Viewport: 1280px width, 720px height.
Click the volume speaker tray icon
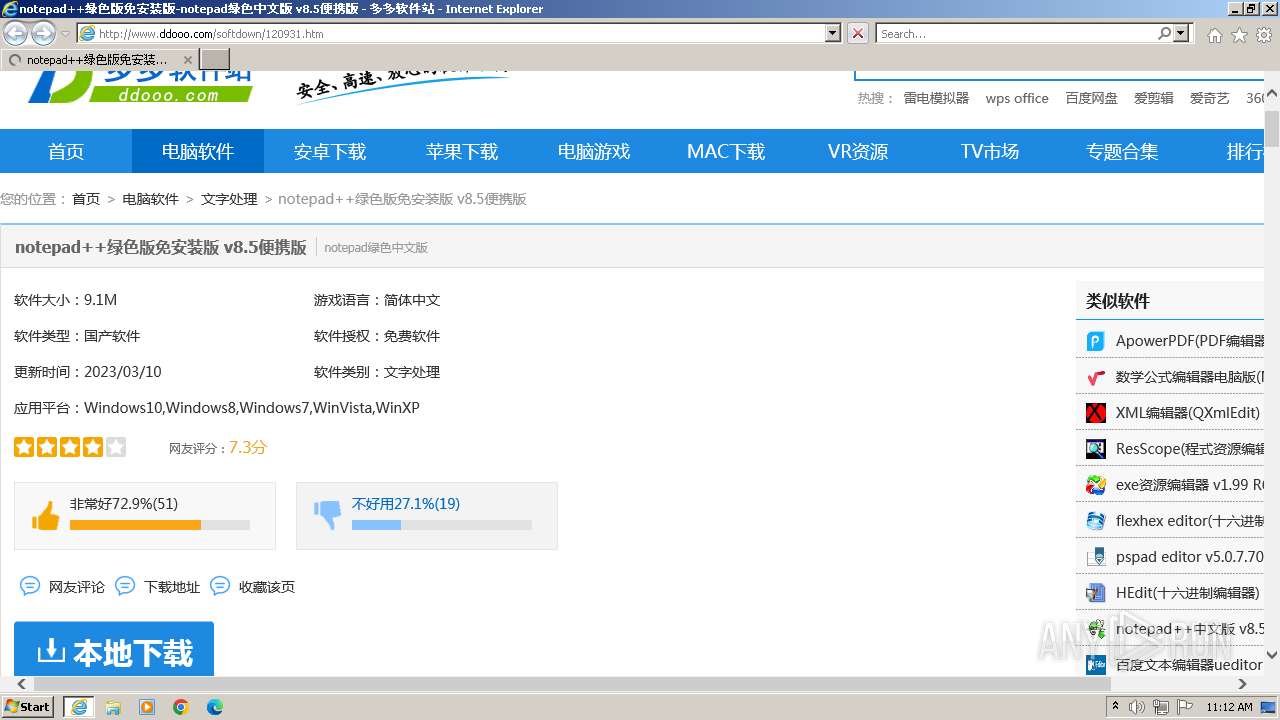(1137, 707)
